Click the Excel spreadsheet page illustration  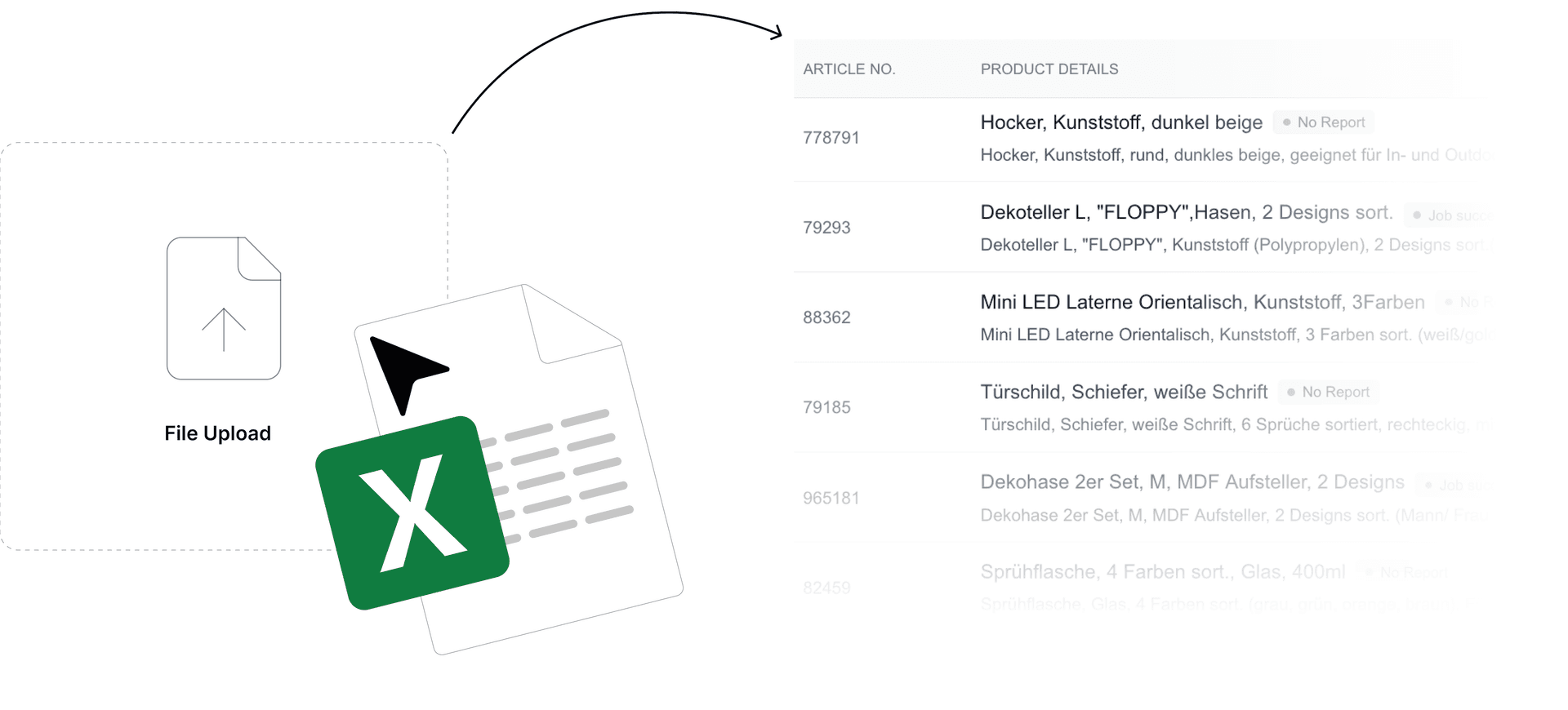point(519,469)
